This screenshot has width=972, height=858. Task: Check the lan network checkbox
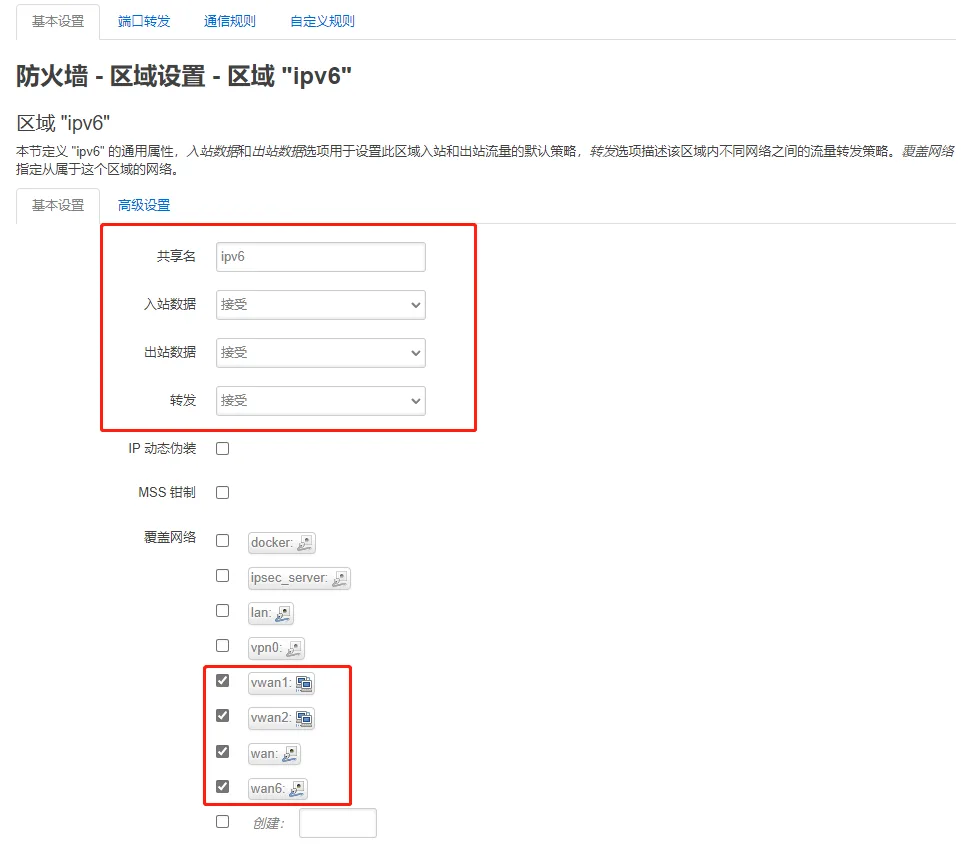coord(223,611)
